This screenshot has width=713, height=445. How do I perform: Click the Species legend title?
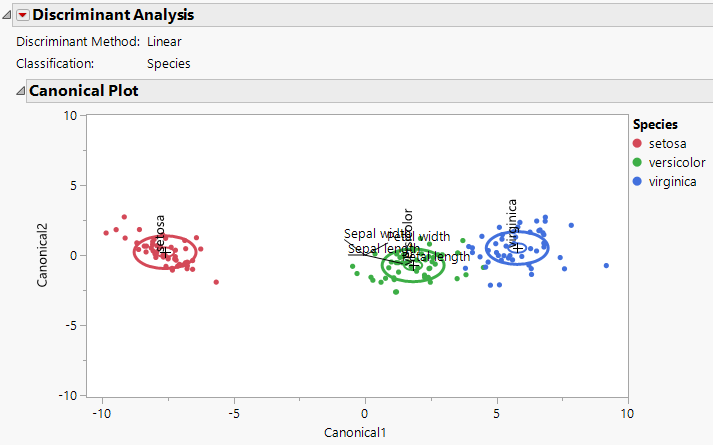pos(655,125)
